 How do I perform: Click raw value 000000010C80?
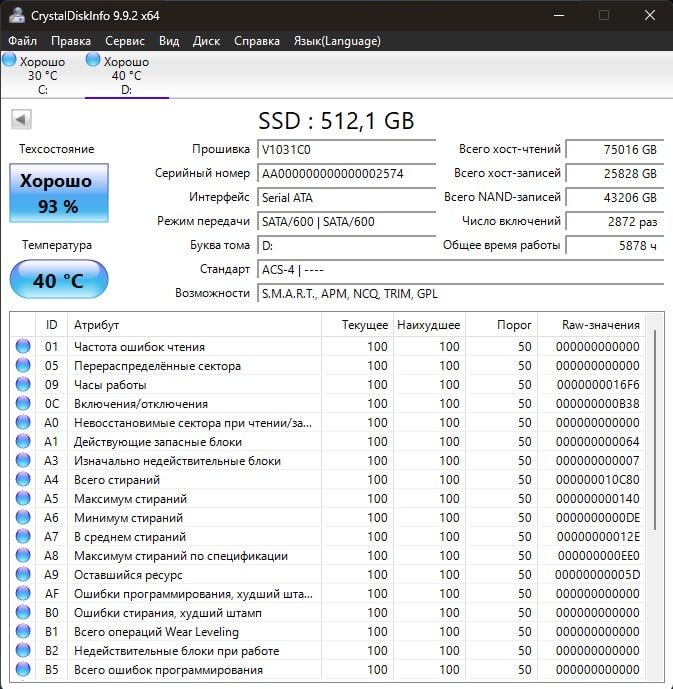[x=597, y=480]
